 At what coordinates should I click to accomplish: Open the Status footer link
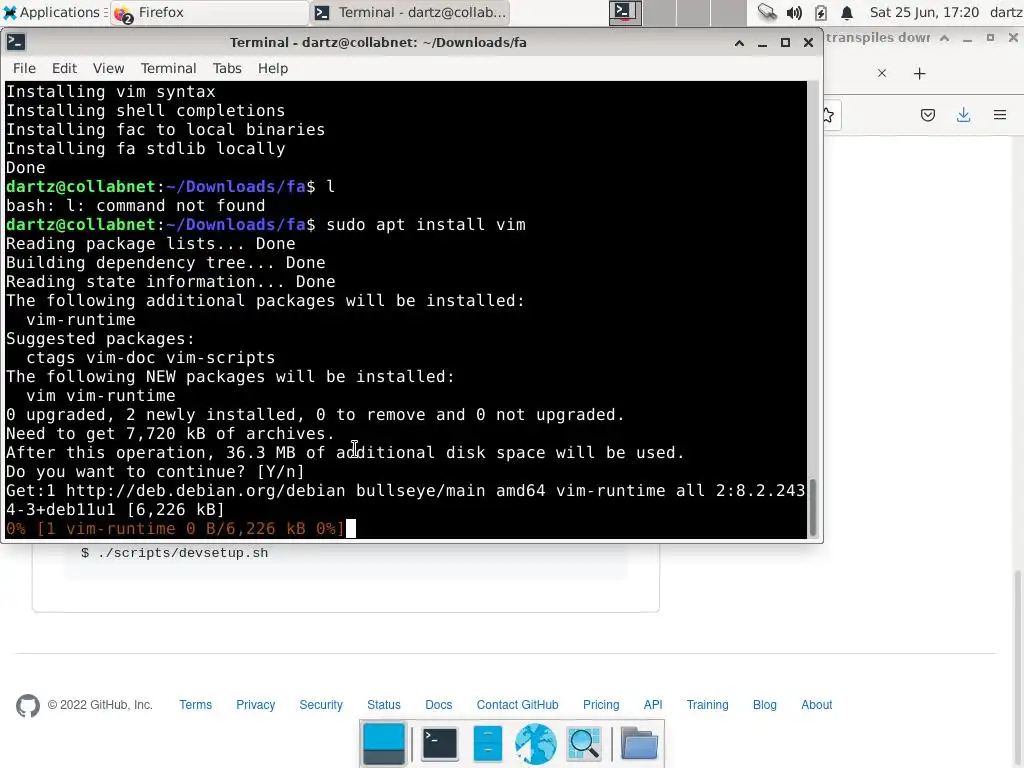[383, 705]
